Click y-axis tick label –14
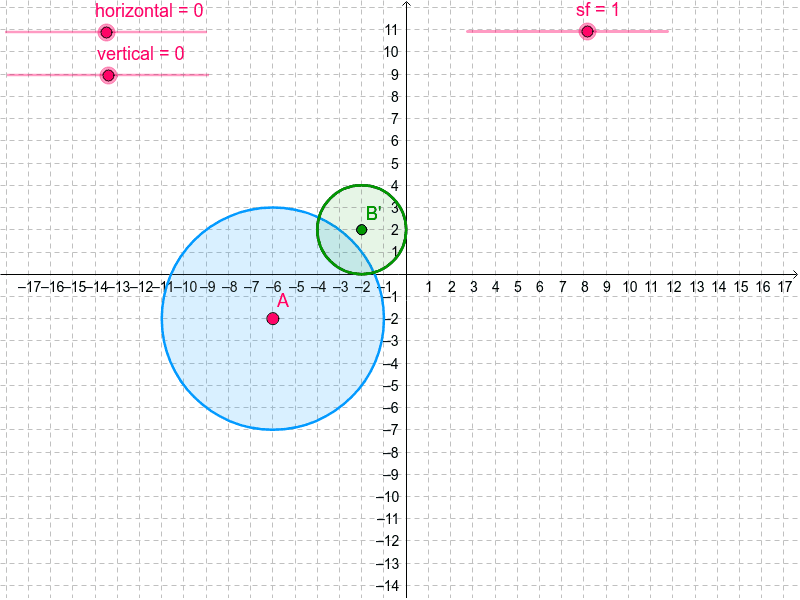The height and width of the screenshot is (600, 800). click(387, 586)
